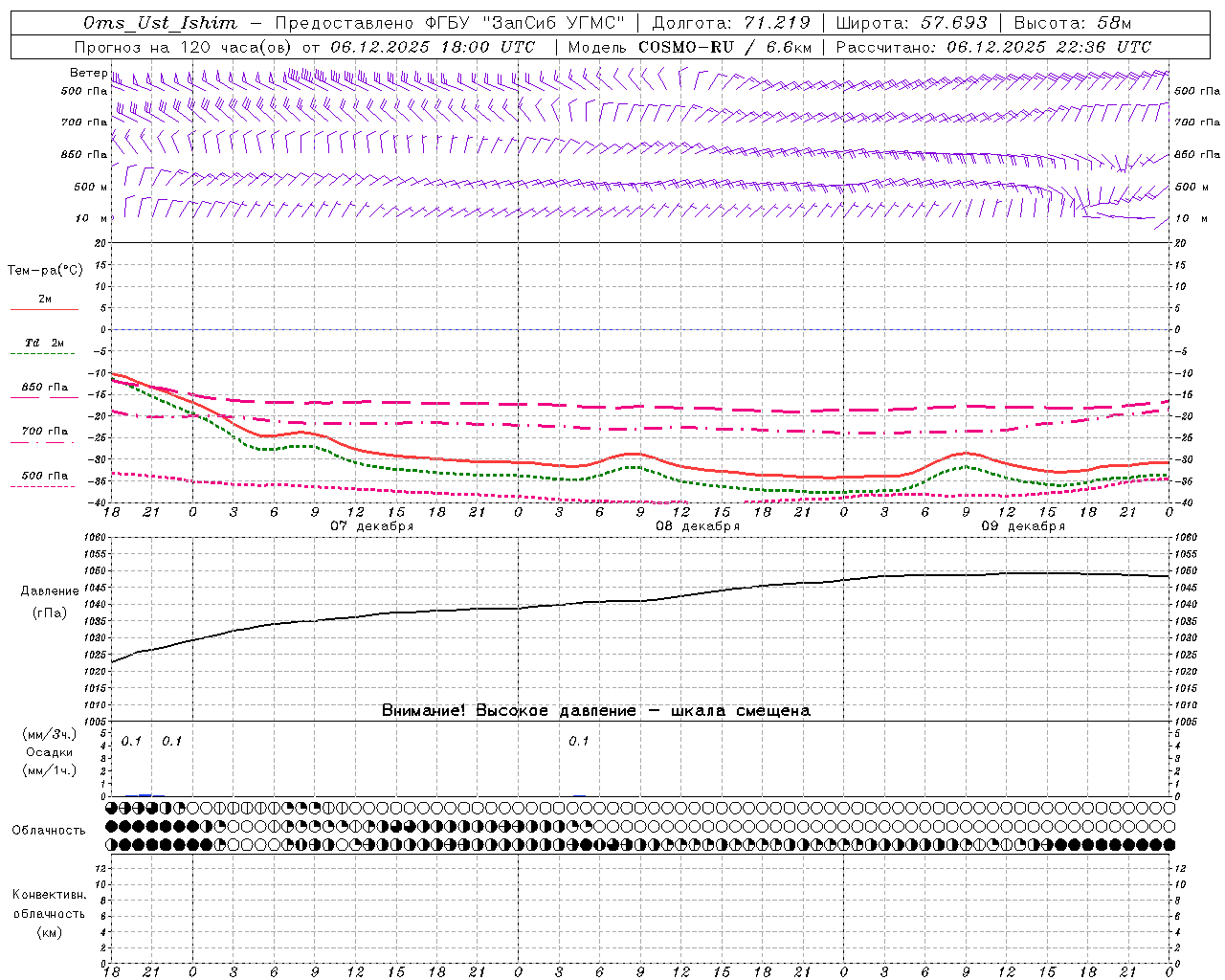
Task: Click the warning Внимание! Высокое давление – шкала смещена
Action: (595, 710)
